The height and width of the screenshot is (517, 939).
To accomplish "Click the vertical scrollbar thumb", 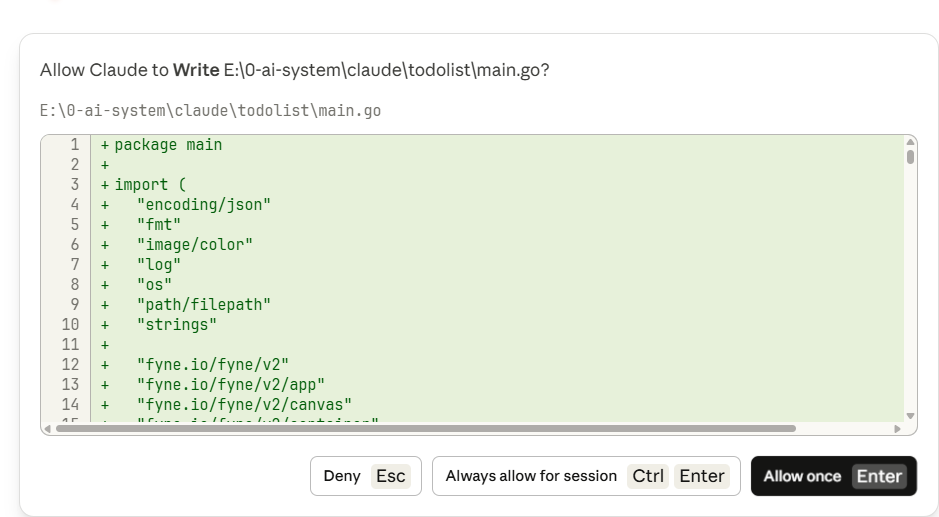I will tap(910, 157).
